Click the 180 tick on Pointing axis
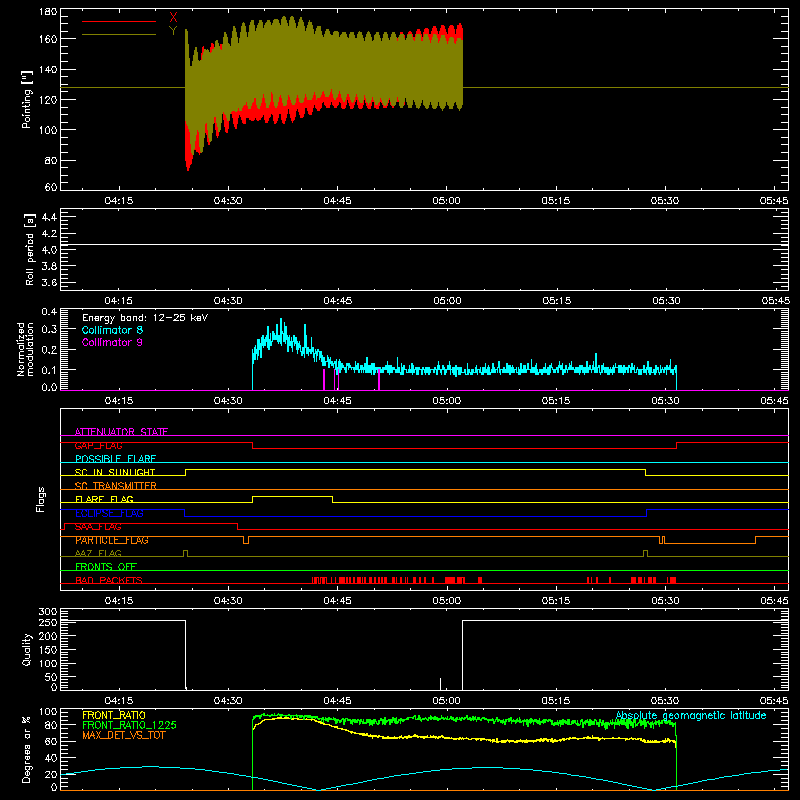The image size is (800, 800). point(48,12)
